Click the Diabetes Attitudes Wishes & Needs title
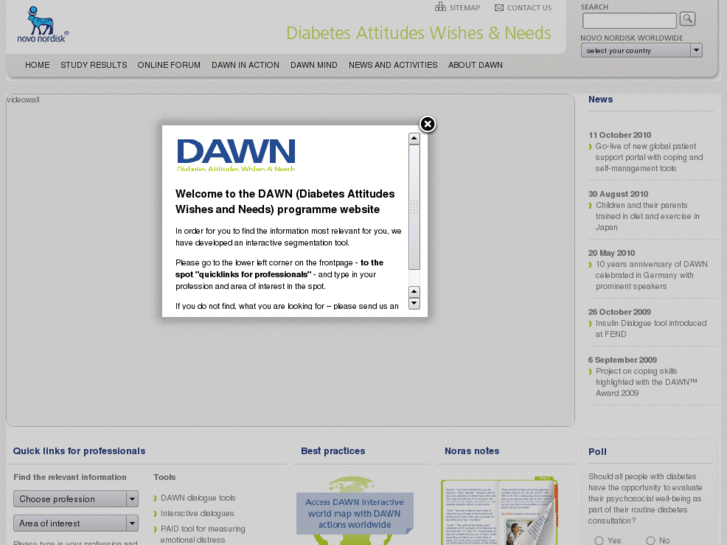 click(x=418, y=33)
